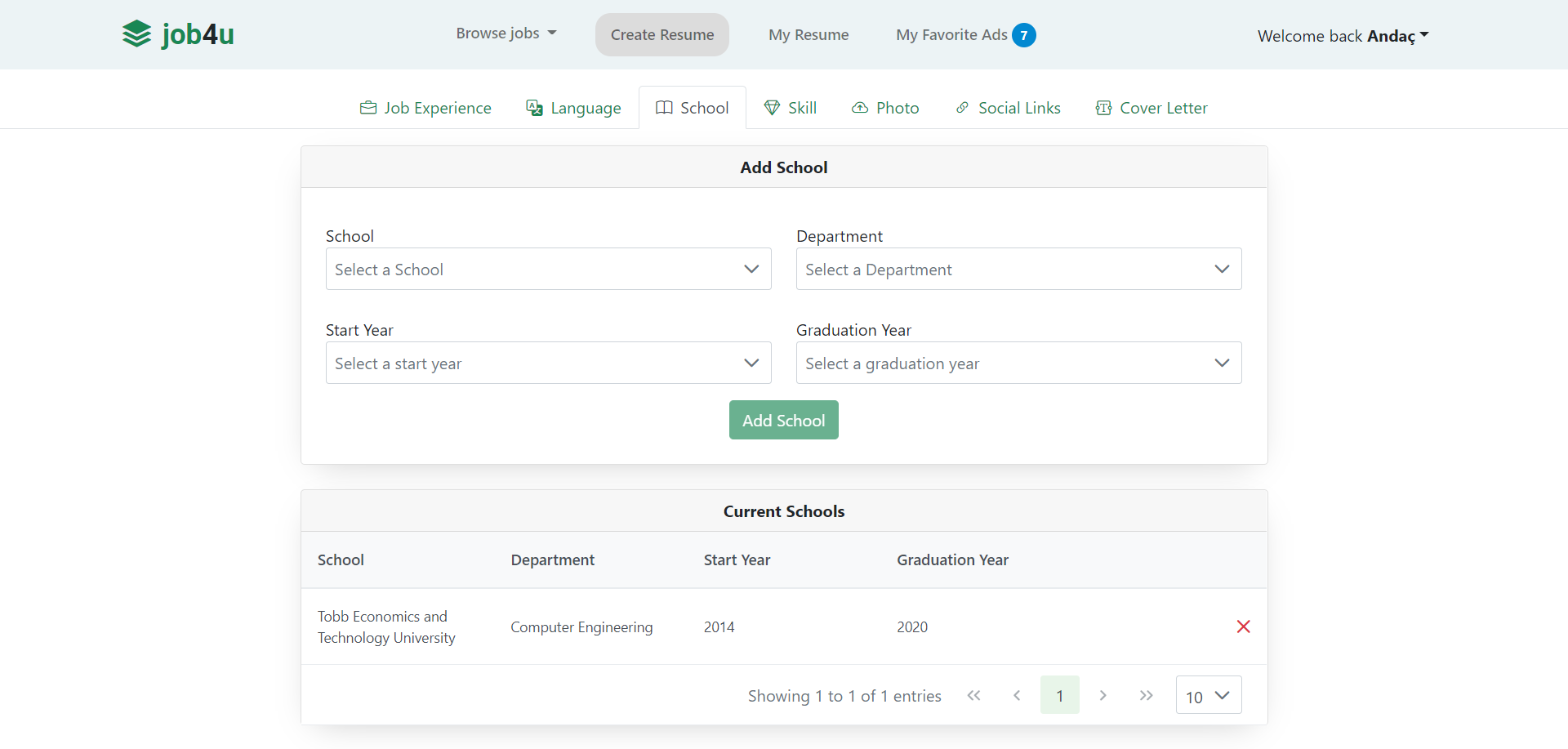
Task: Open the Social Links tab
Action: pos(1008,108)
